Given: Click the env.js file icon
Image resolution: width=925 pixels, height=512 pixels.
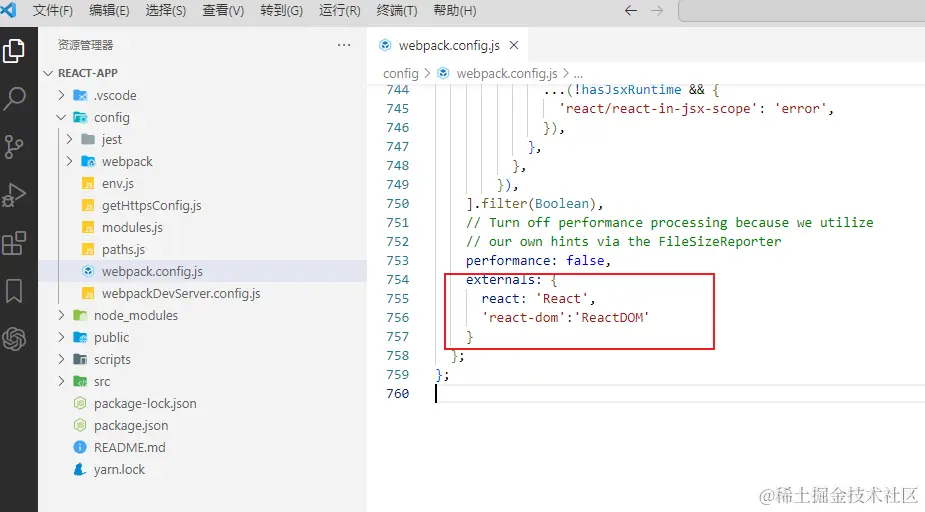Looking at the screenshot, I should (x=88, y=183).
